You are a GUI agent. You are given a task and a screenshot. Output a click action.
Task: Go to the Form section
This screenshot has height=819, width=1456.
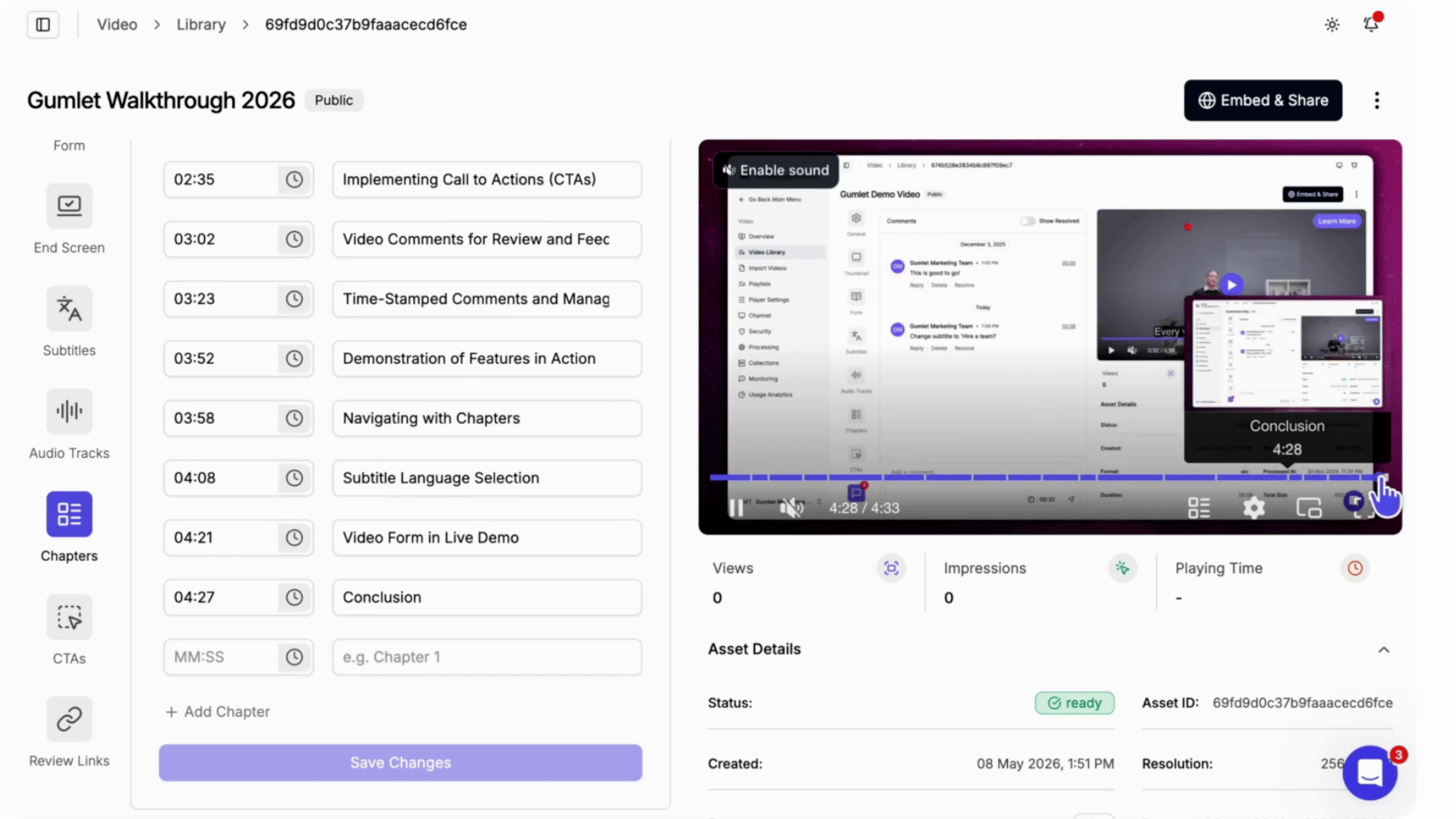(x=69, y=146)
